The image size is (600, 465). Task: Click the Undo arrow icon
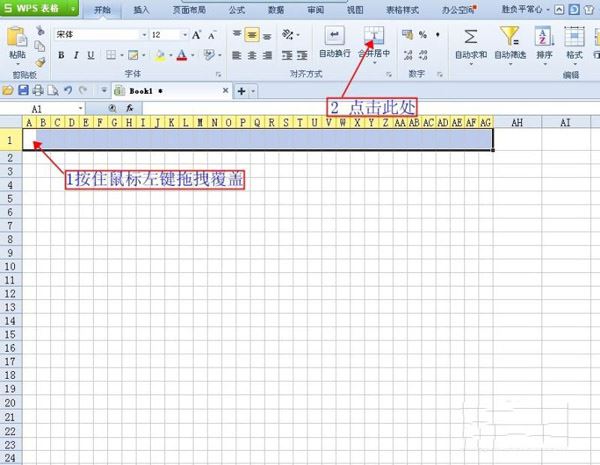click(x=68, y=90)
